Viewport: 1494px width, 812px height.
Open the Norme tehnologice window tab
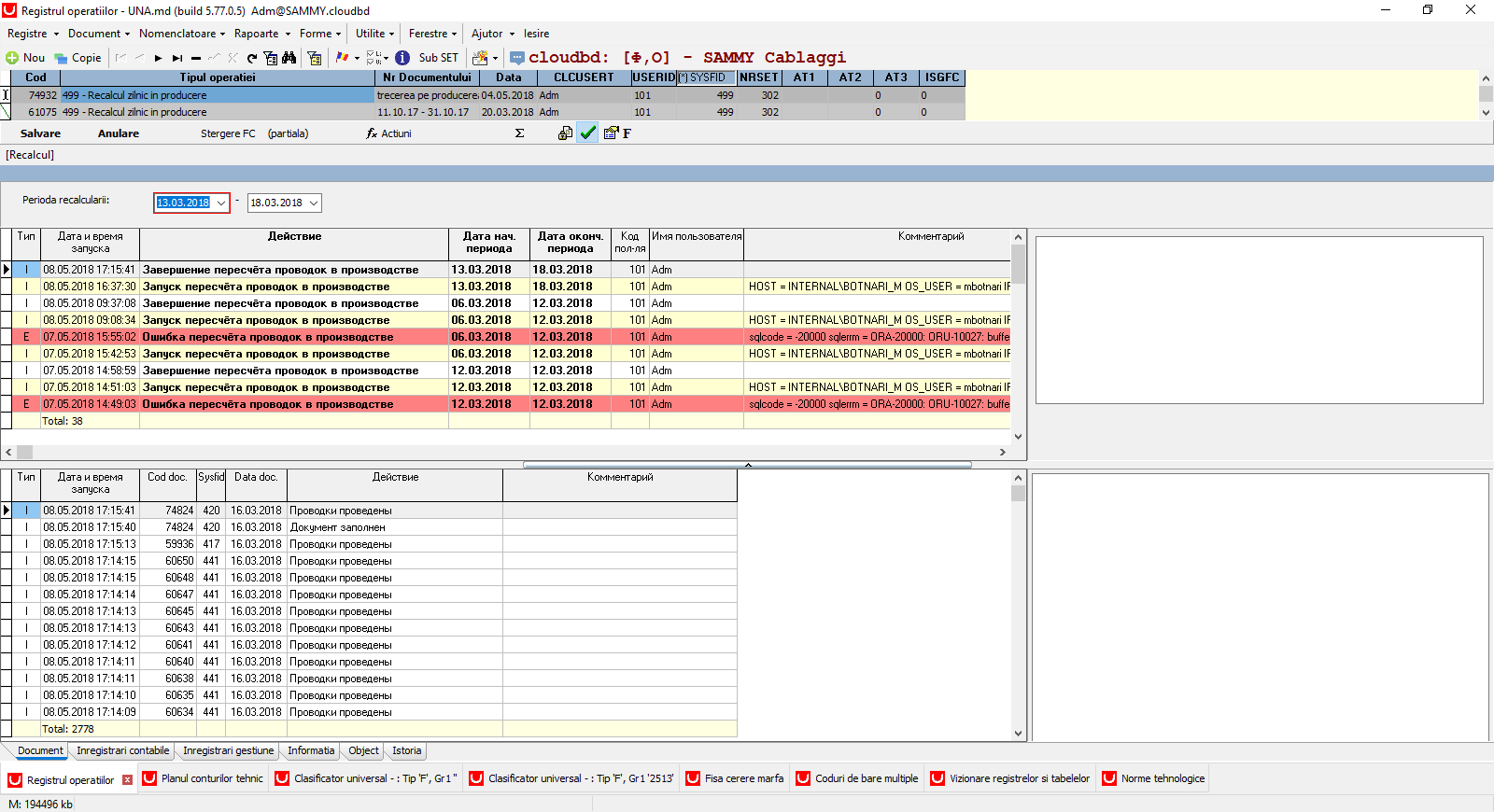point(1153,778)
